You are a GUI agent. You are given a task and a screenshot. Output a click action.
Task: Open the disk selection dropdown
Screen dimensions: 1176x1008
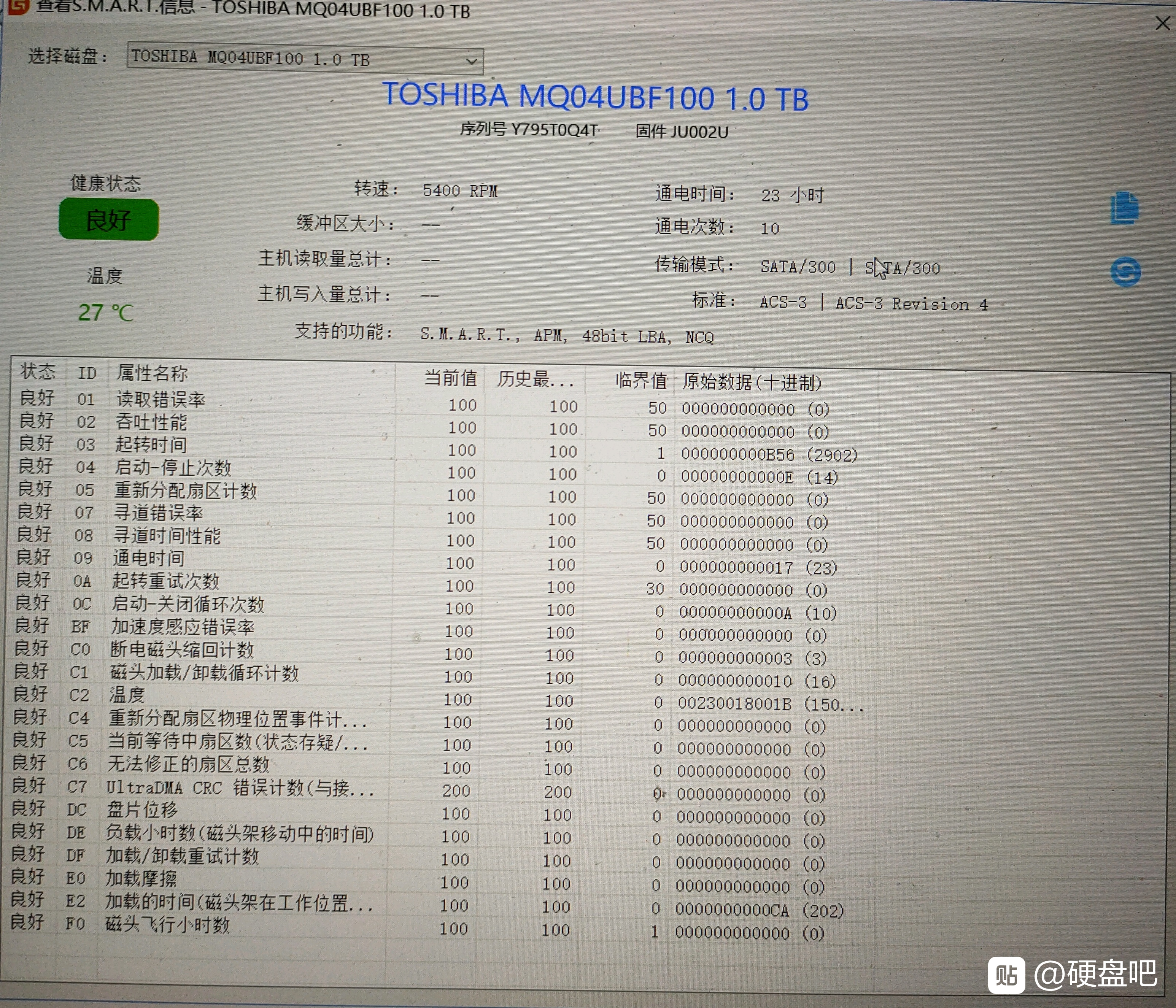click(305, 59)
